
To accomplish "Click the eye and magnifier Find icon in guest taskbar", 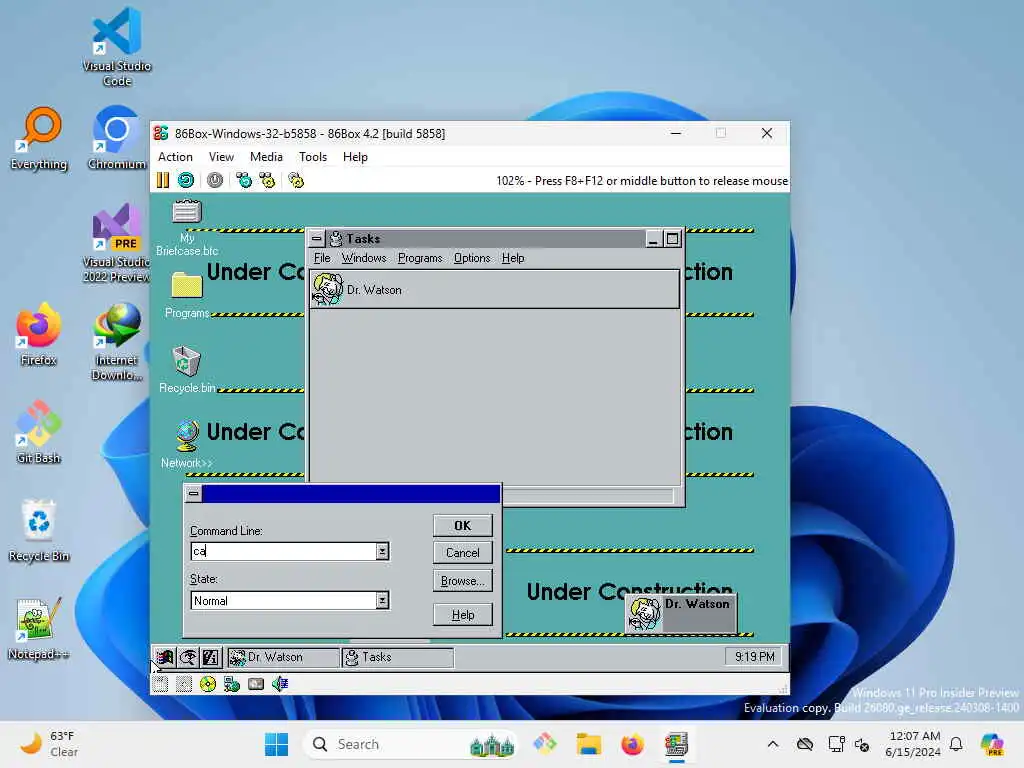I will (x=188, y=657).
